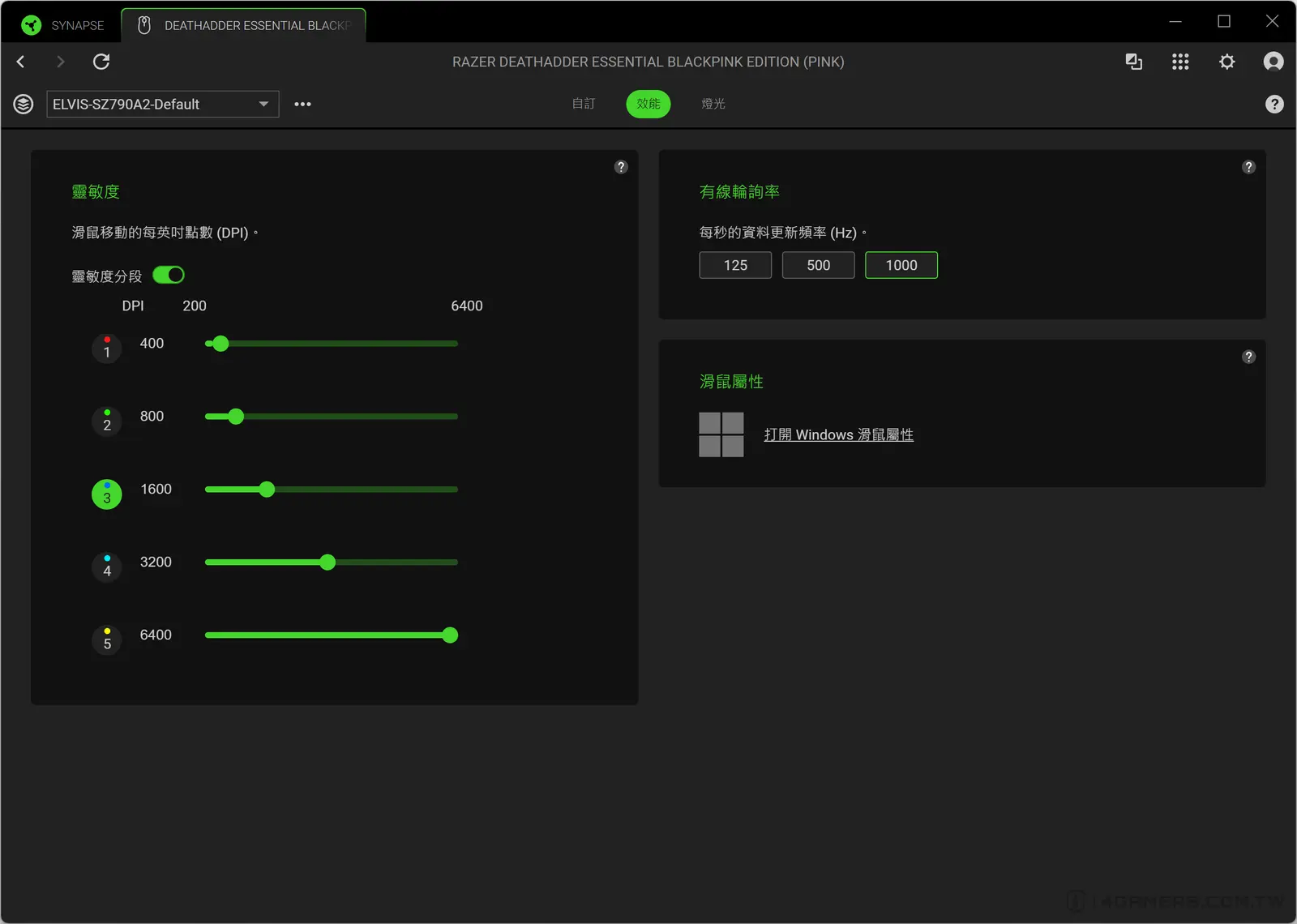Expand the ELVIS-SZ790A2-Default profile dropdown
The height and width of the screenshot is (924, 1297).
163,104
